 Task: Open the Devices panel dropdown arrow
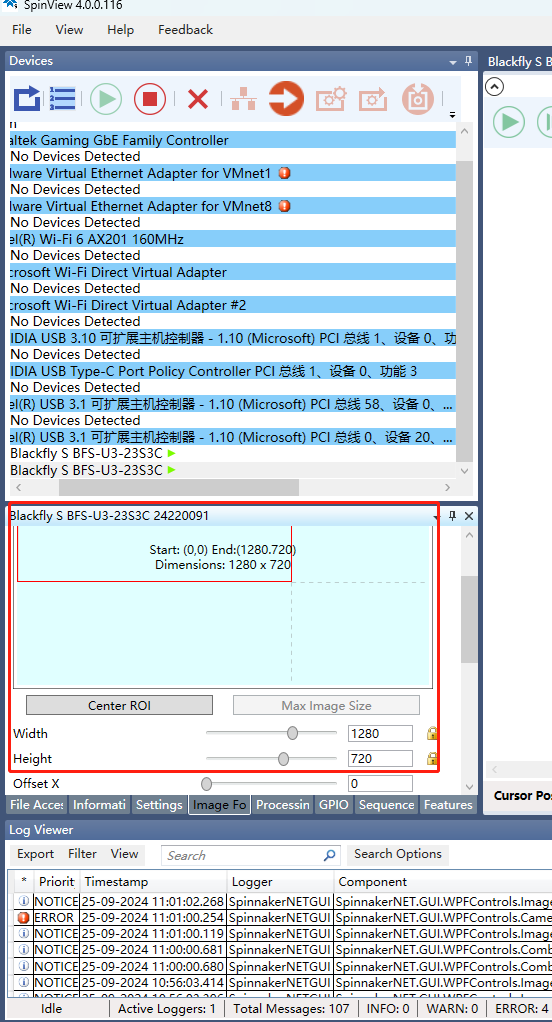[453, 63]
